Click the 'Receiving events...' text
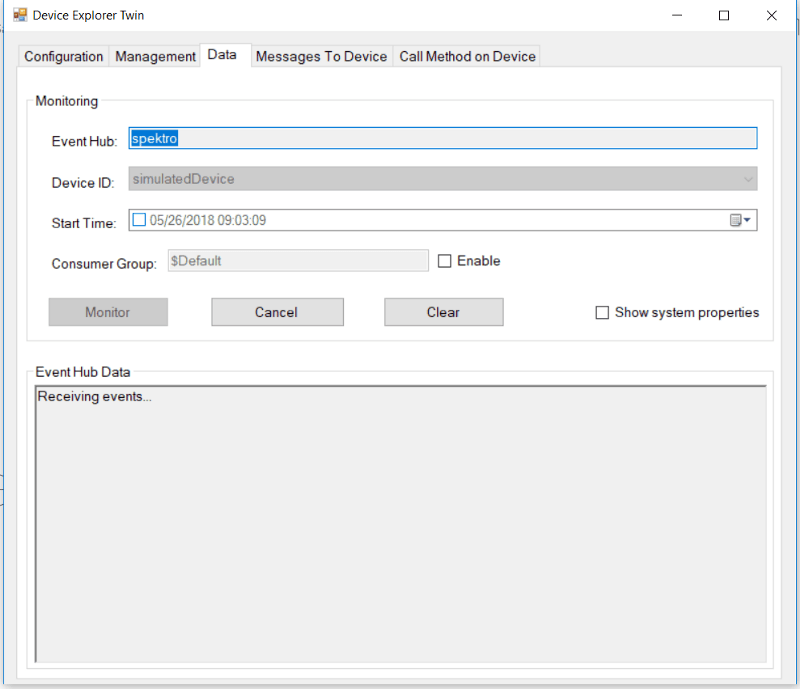This screenshot has height=689, width=800. [x=94, y=397]
